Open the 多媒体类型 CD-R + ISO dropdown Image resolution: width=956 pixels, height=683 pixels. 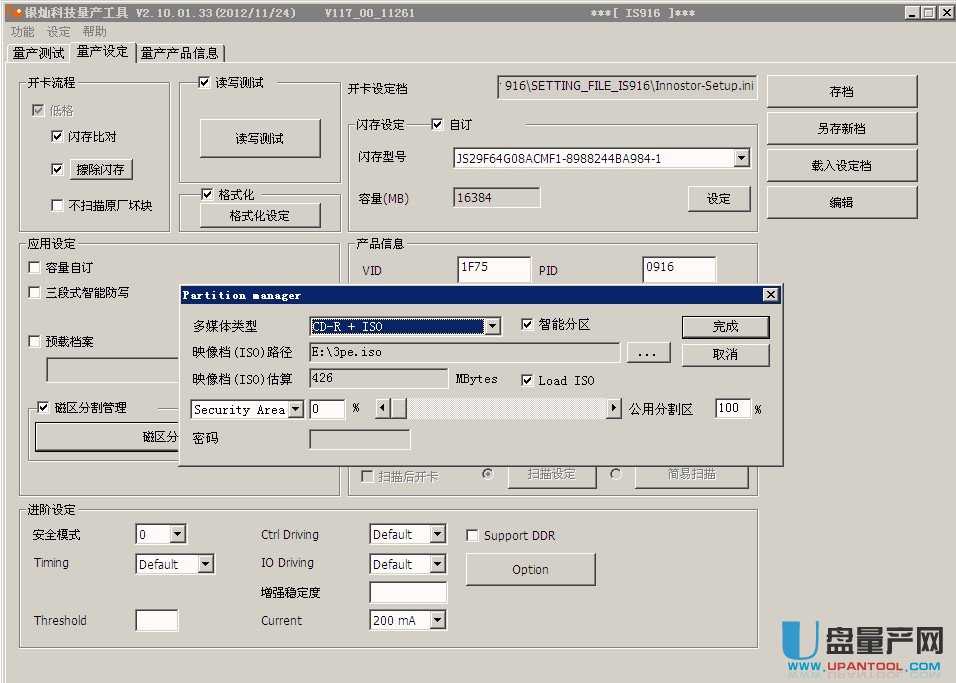click(492, 327)
